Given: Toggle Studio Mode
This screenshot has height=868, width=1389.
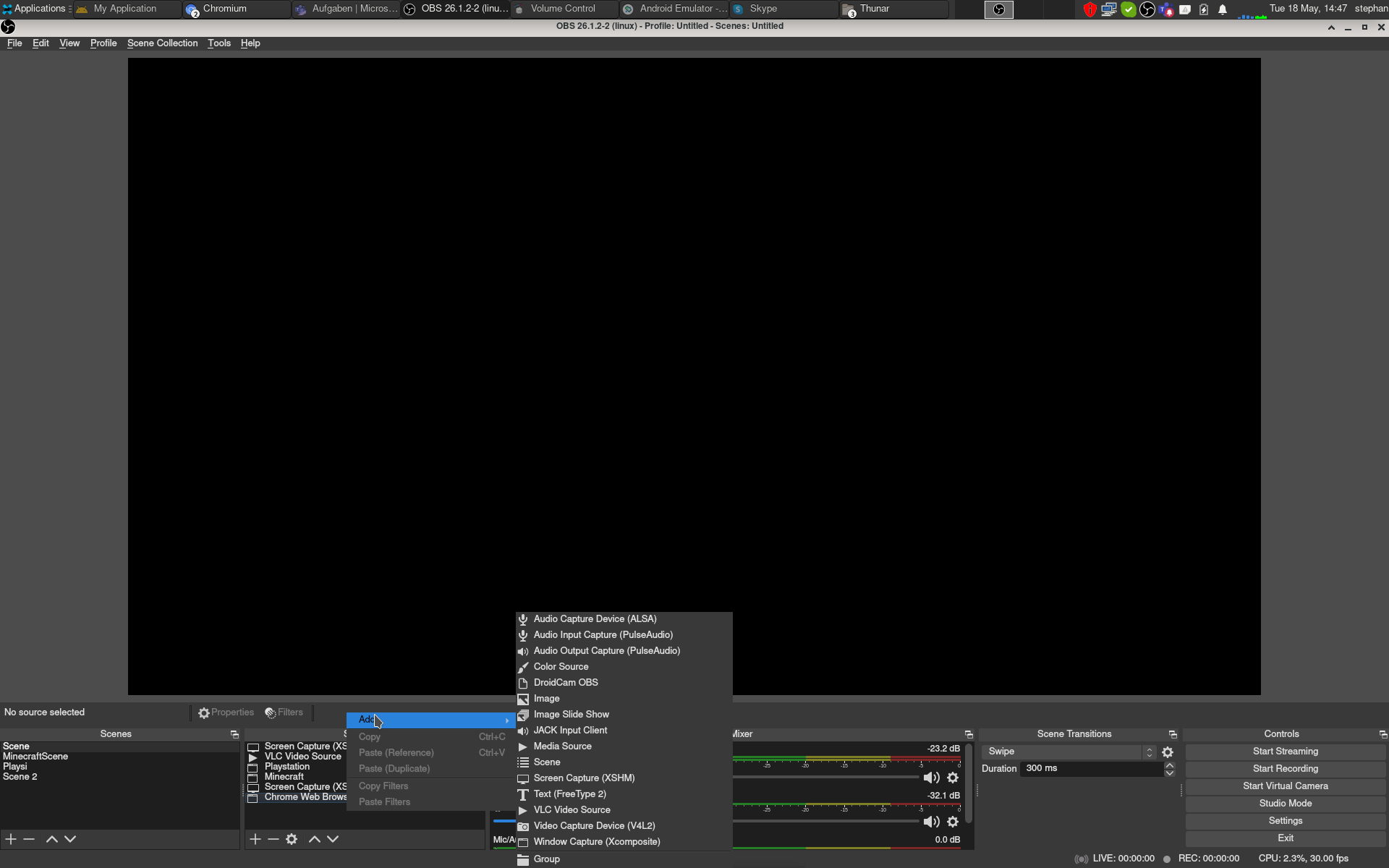Looking at the screenshot, I should (1285, 804).
